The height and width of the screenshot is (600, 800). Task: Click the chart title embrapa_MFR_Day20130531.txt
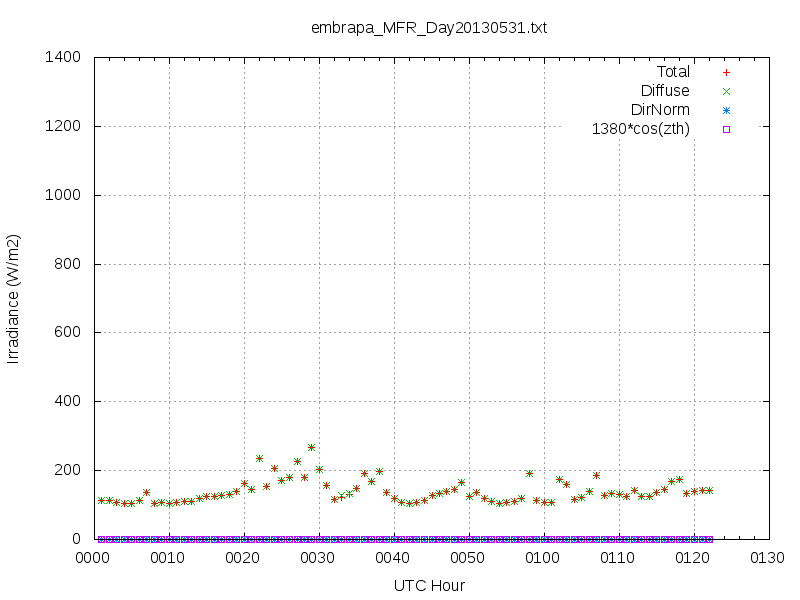pos(429,28)
